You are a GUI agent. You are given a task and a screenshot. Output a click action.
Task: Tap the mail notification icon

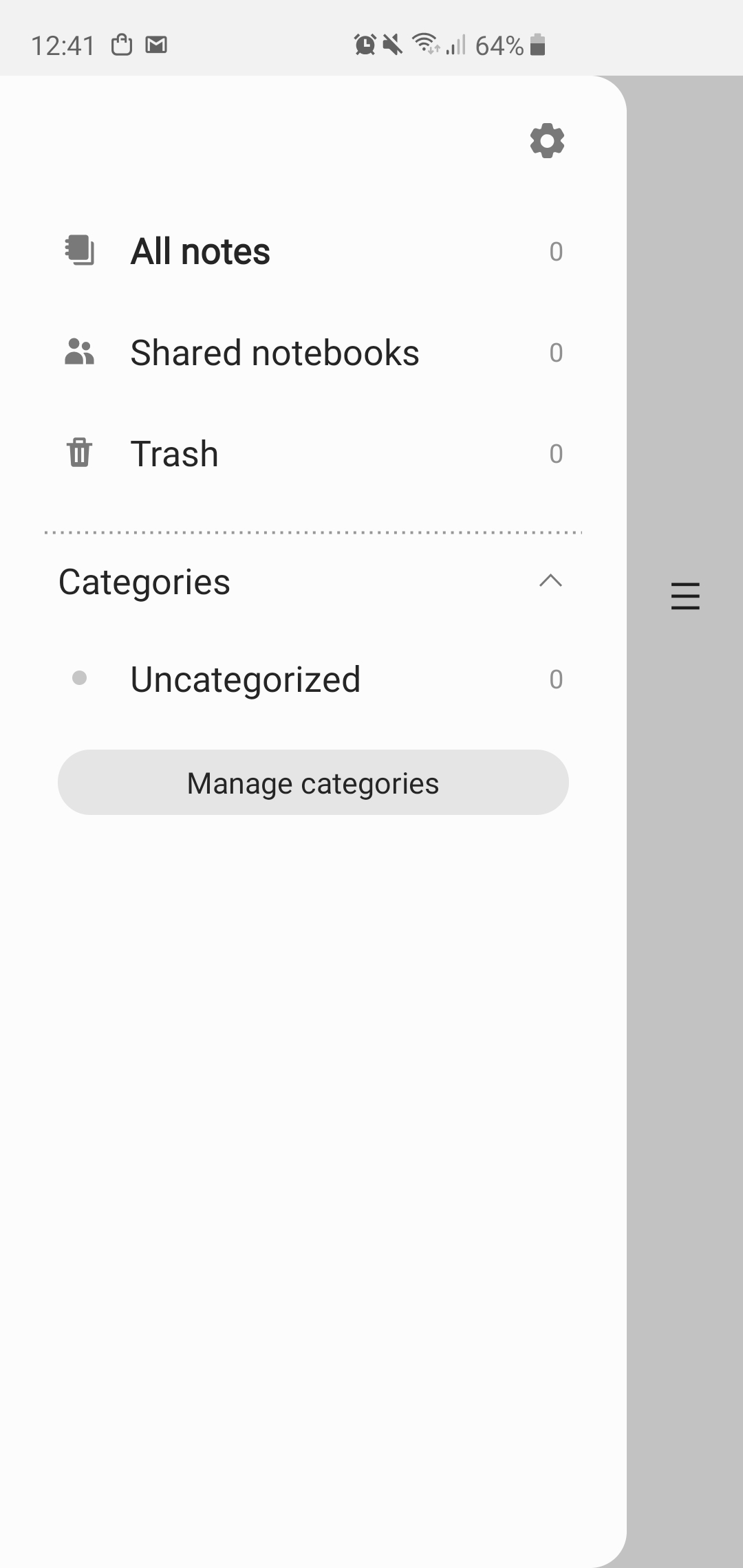pos(157,45)
